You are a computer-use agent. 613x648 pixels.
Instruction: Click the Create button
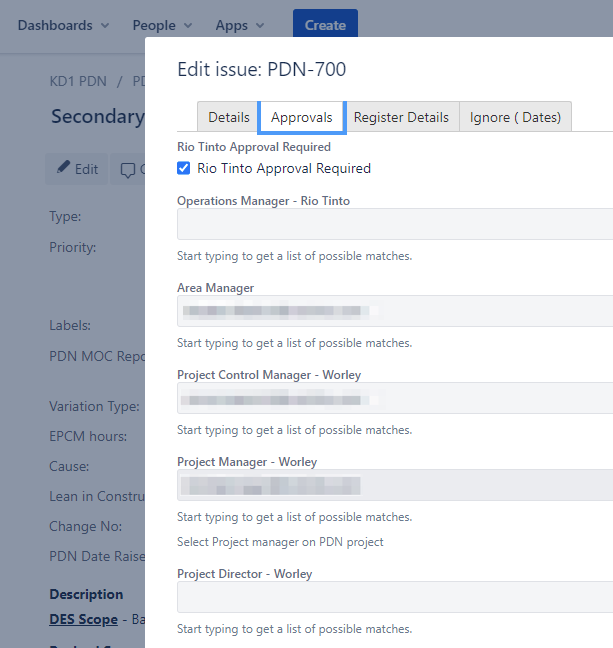[325, 25]
